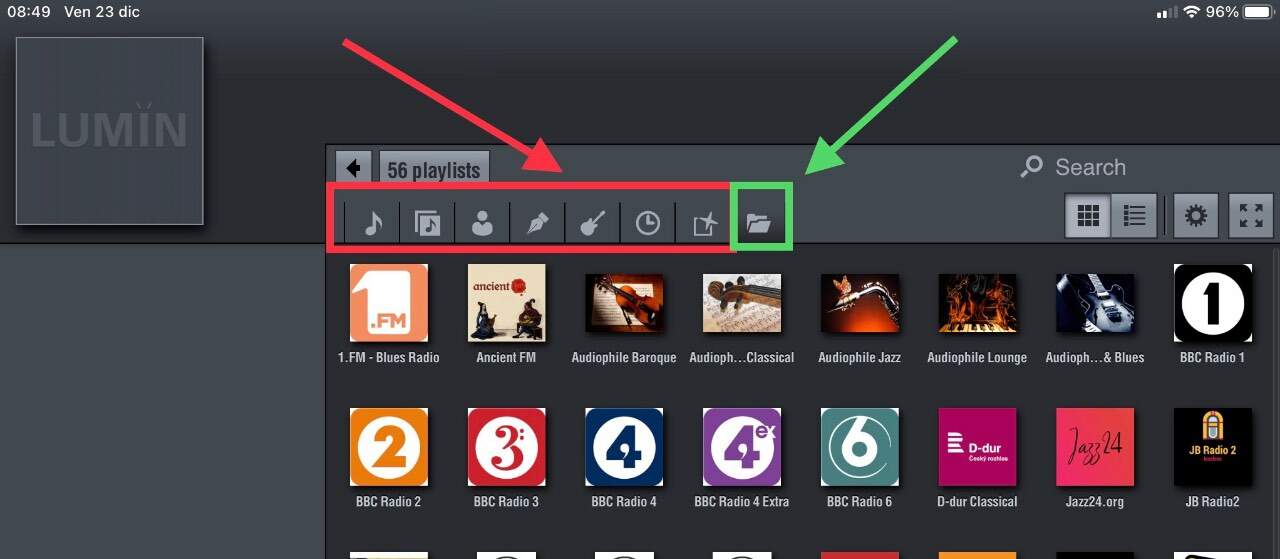
Task: Click the 'D-dur Classical' label
Action: [x=977, y=502]
